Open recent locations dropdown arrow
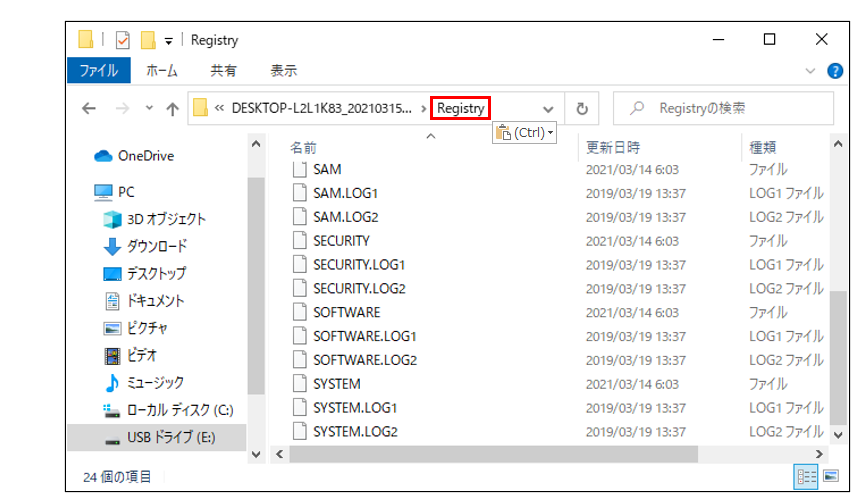The image size is (863, 503). coord(149,108)
